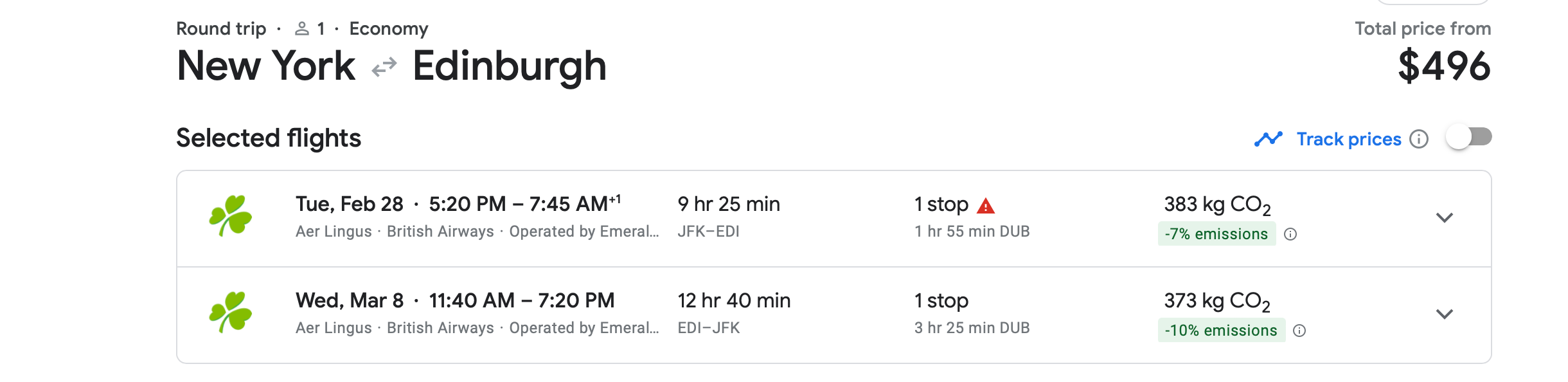The height and width of the screenshot is (382, 1568).
Task: Click the red warning triangle beside 1 stop
Action: tap(986, 206)
